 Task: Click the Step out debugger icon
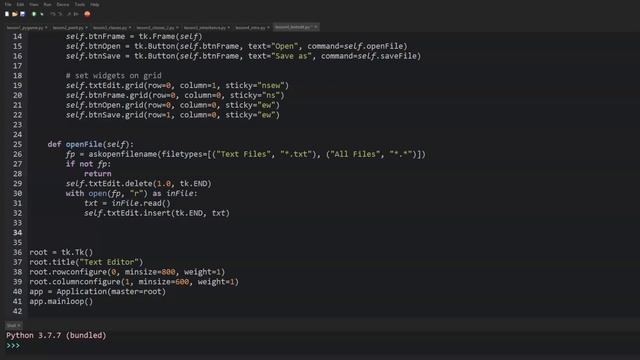click(69, 14)
